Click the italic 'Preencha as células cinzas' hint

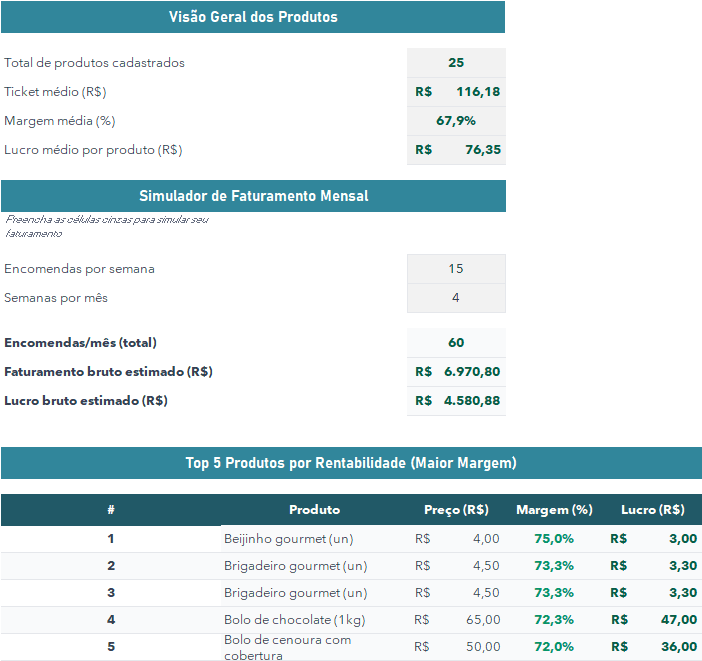pos(107,226)
